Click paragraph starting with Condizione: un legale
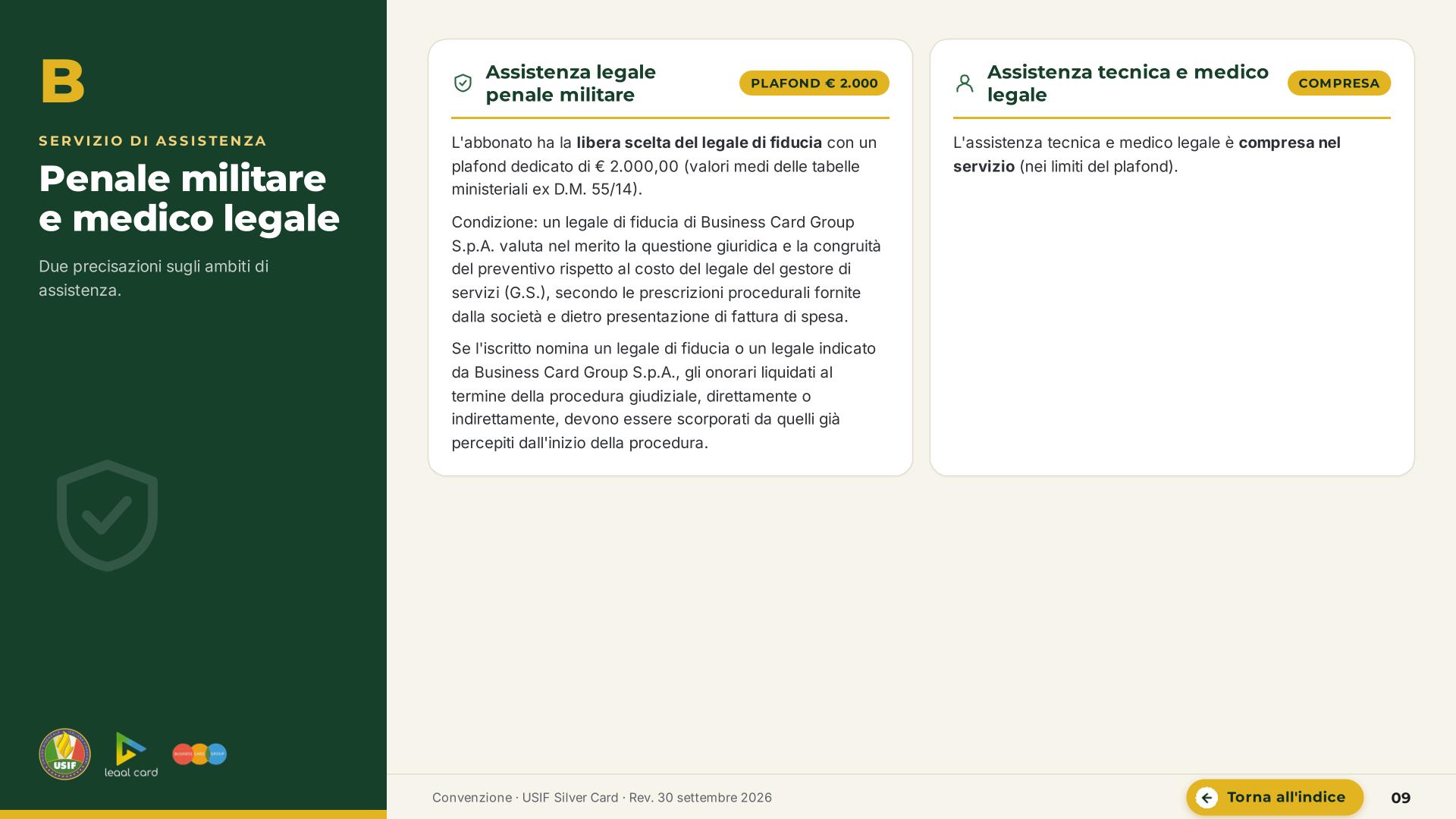1456x819 pixels. [667, 269]
